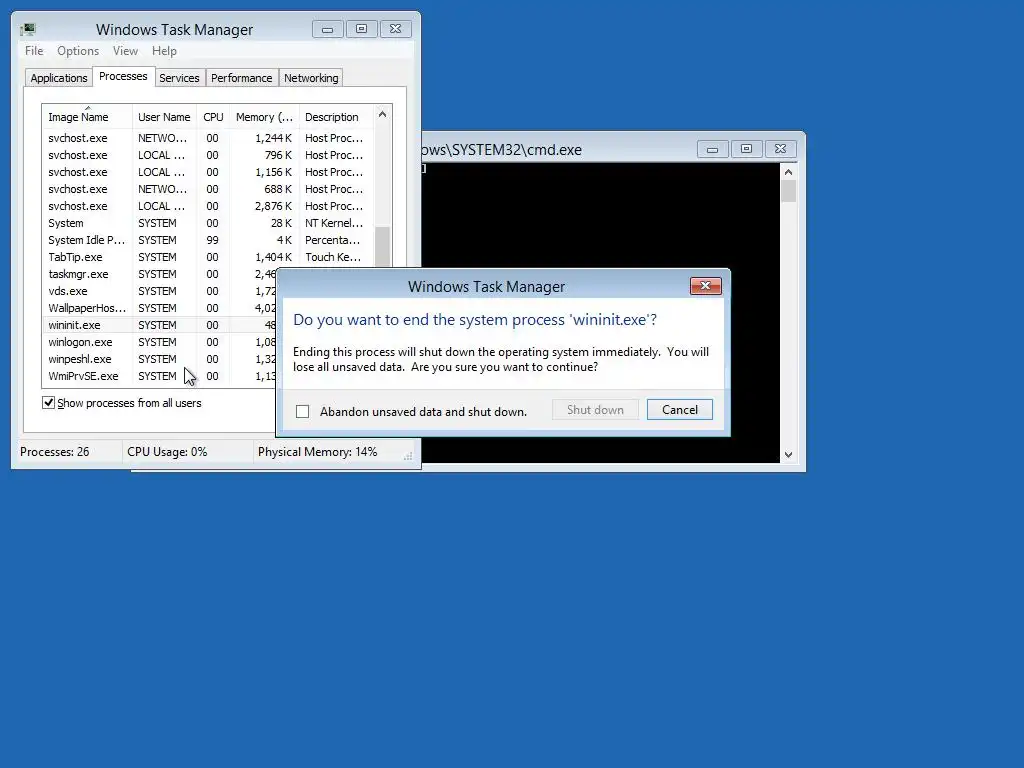Check Abandon unsaved data and shut down
Image resolution: width=1024 pixels, height=768 pixels.
pos(302,411)
